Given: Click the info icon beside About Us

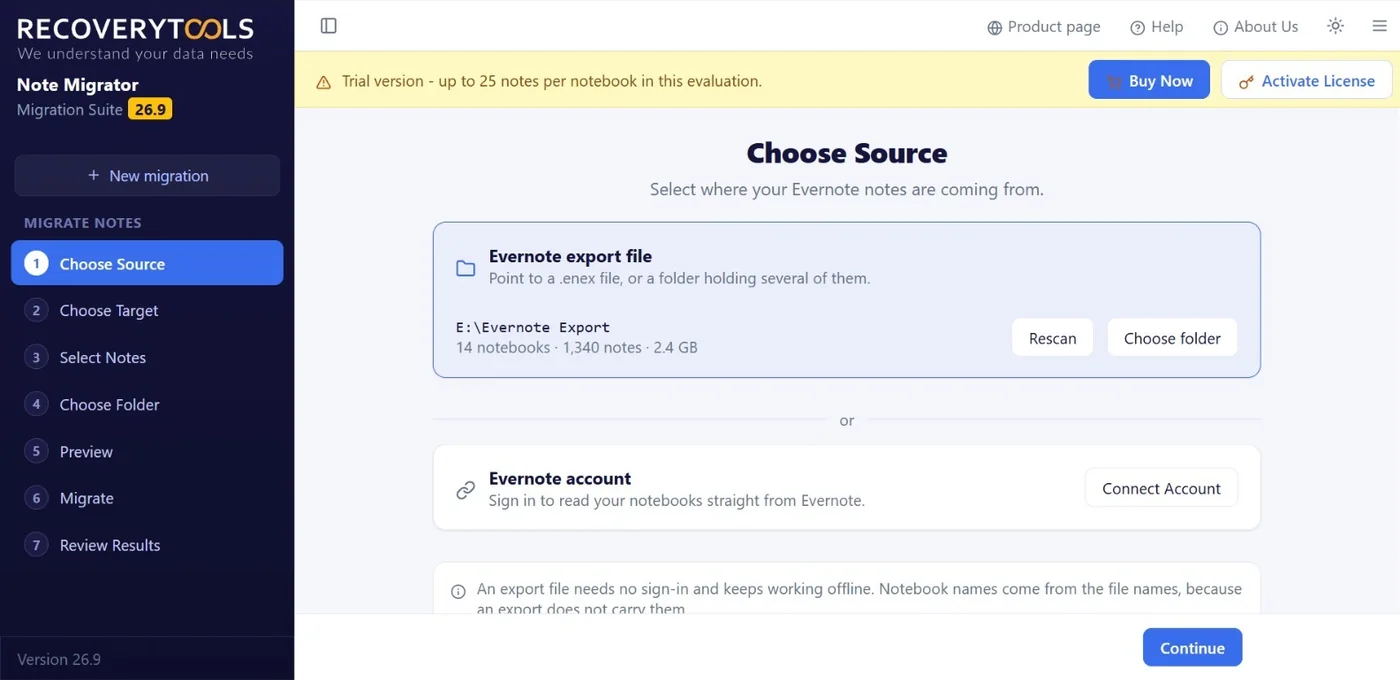Looking at the screenshot, I should click(1220, 28).
